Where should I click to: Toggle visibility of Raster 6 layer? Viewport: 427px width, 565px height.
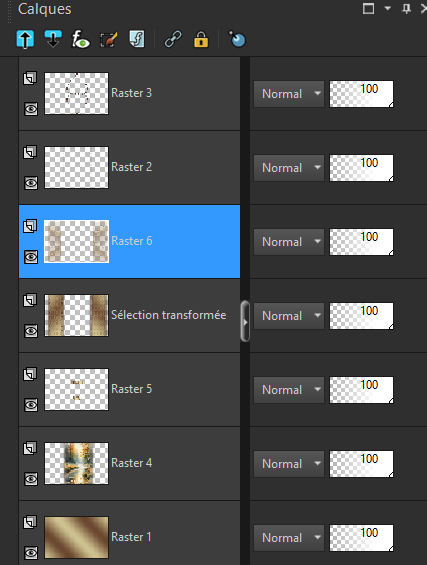click(31, 257)
